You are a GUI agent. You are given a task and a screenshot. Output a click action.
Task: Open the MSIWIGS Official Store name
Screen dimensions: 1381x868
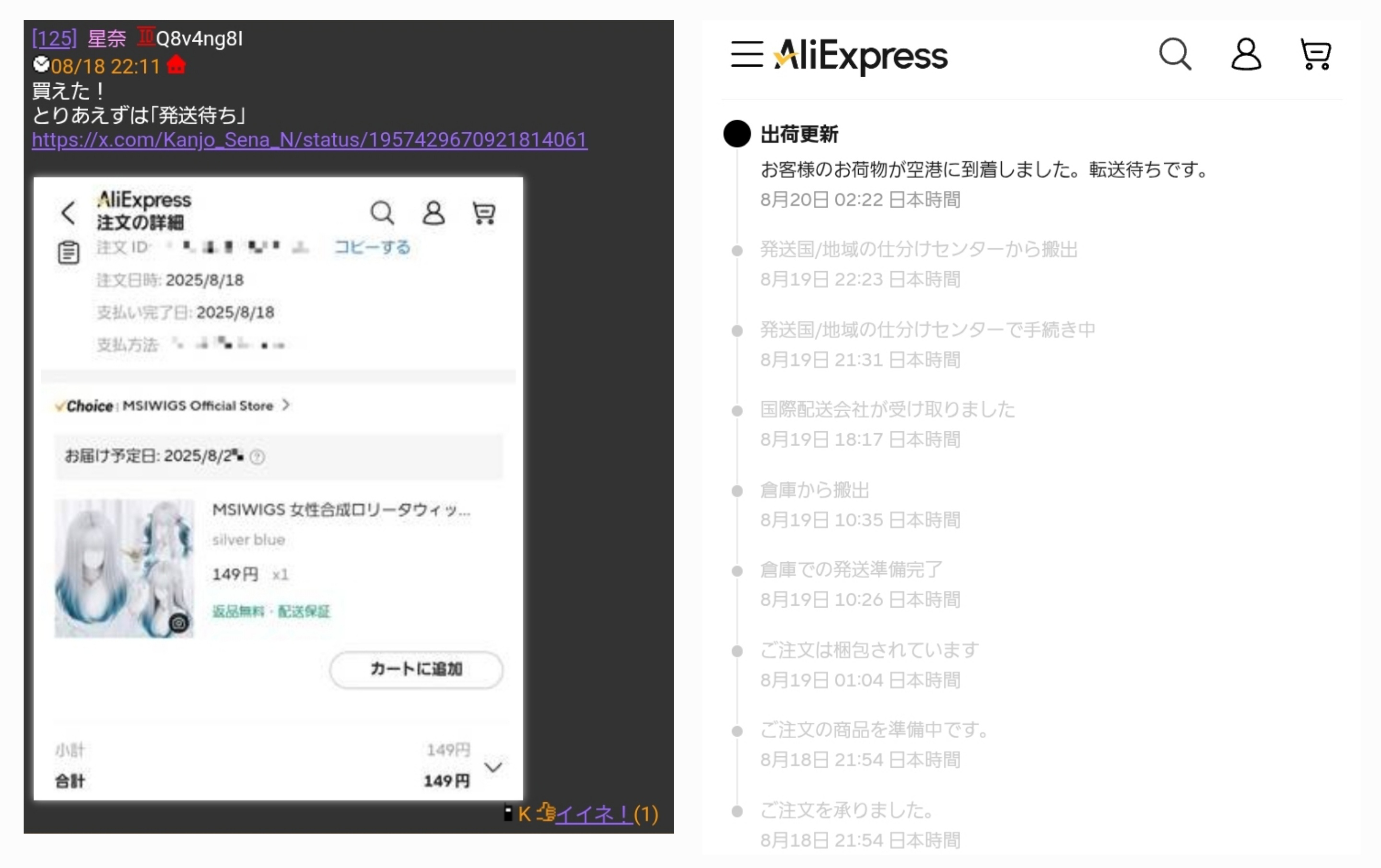tap(198, 405)
